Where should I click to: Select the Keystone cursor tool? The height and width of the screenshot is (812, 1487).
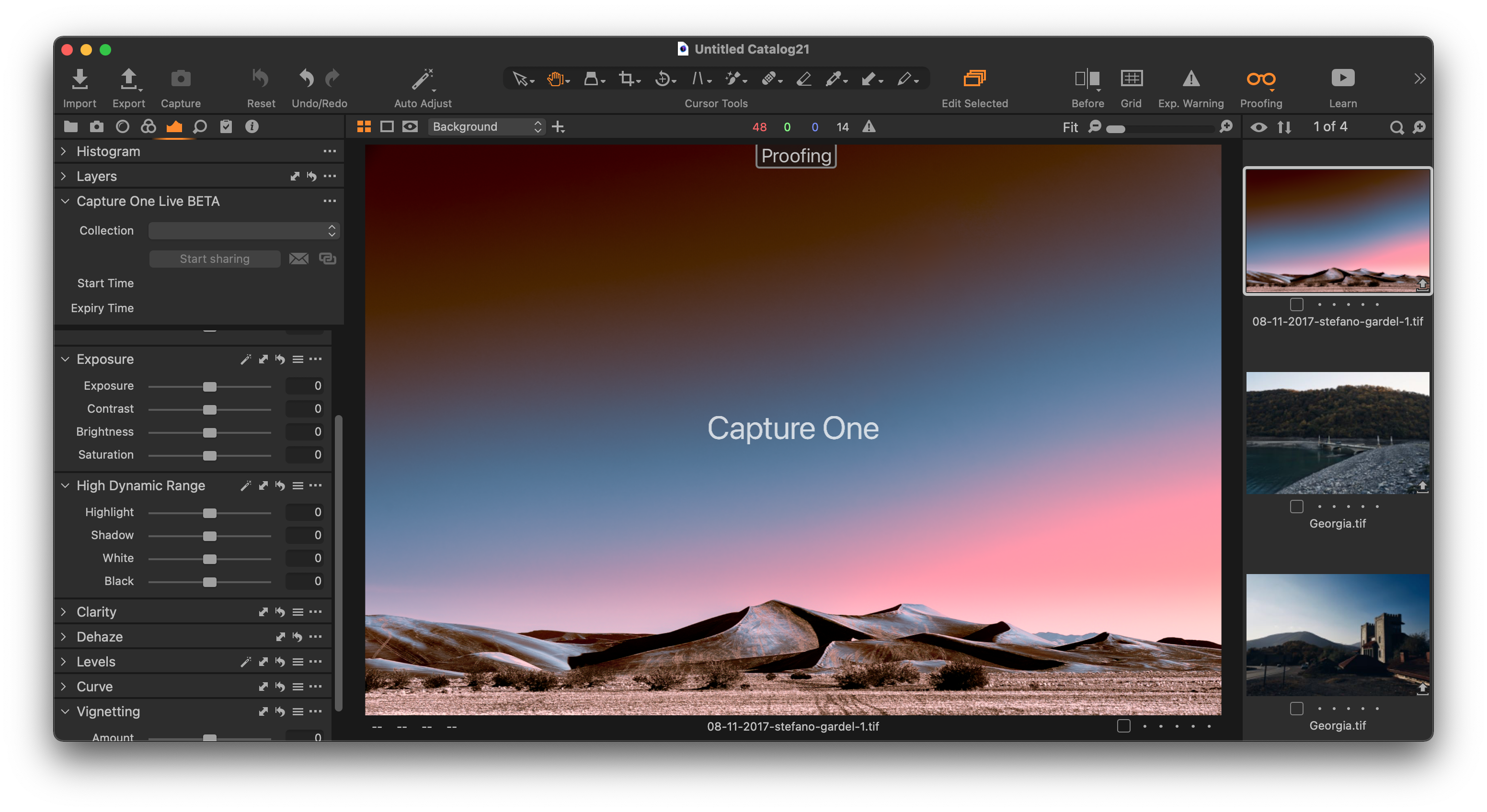[x=698, y=79]
